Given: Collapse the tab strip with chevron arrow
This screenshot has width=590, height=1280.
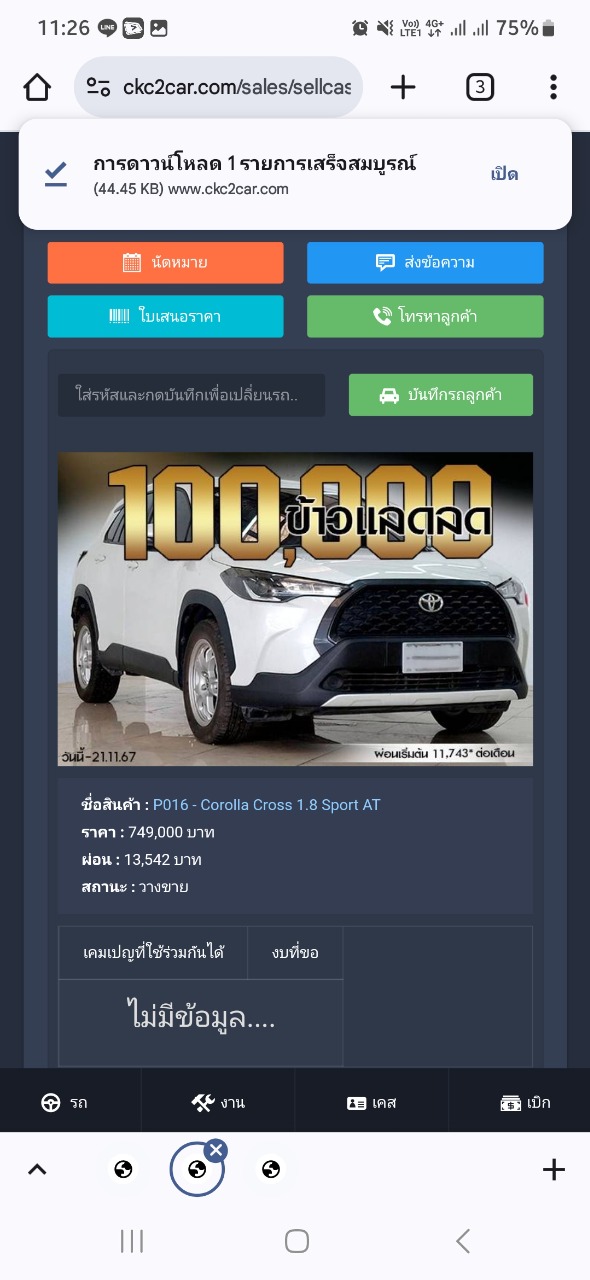Looking at the screenshot, I should (x=37, y=1169).
